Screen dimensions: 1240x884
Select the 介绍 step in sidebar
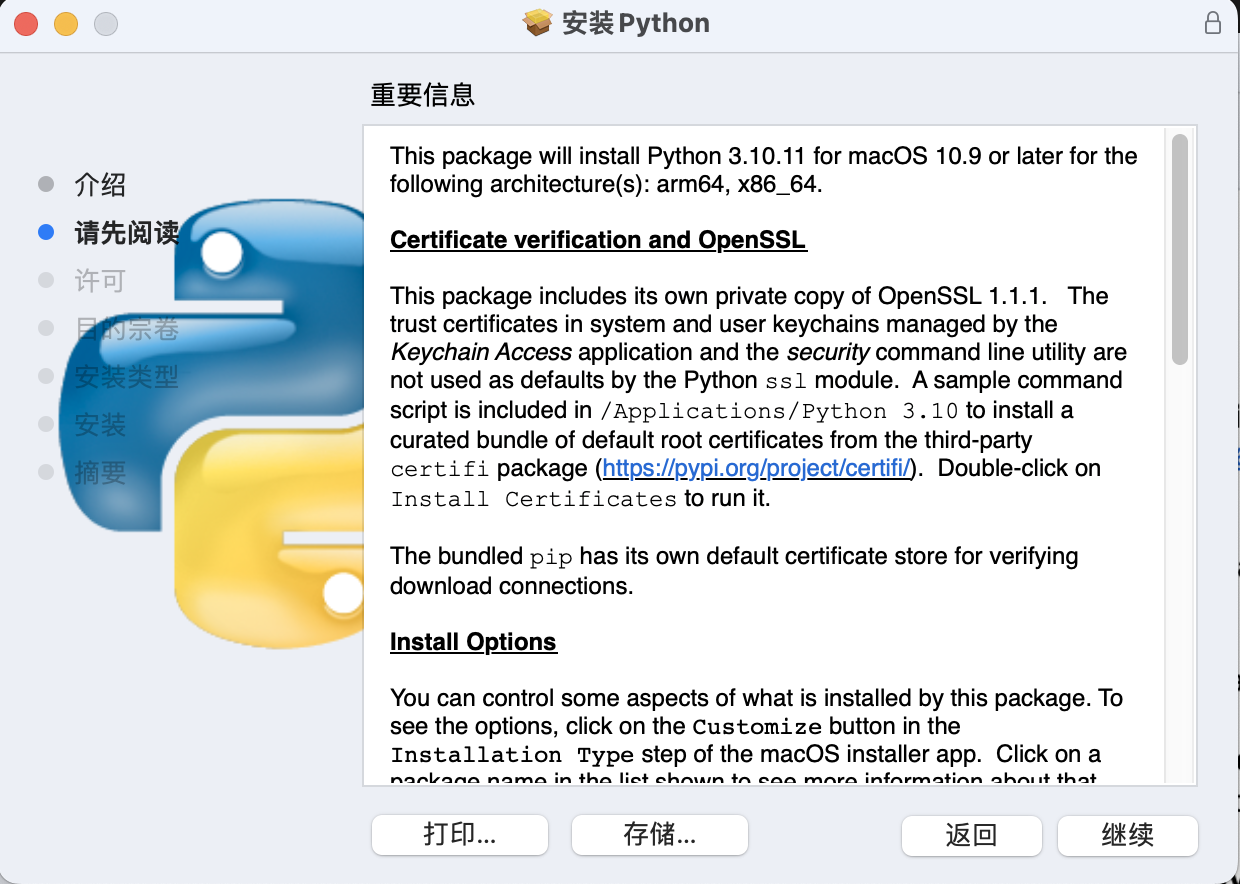click(x=100, y=184)
